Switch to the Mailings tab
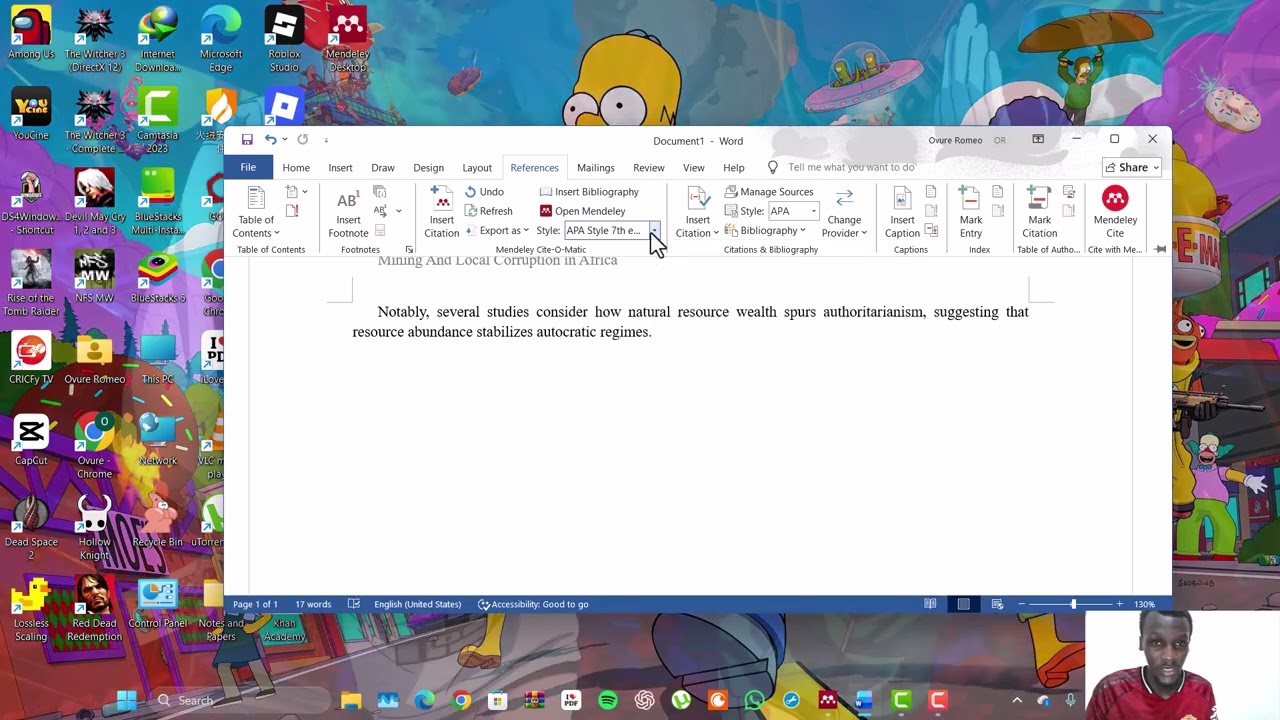 [x=595, y=168]
